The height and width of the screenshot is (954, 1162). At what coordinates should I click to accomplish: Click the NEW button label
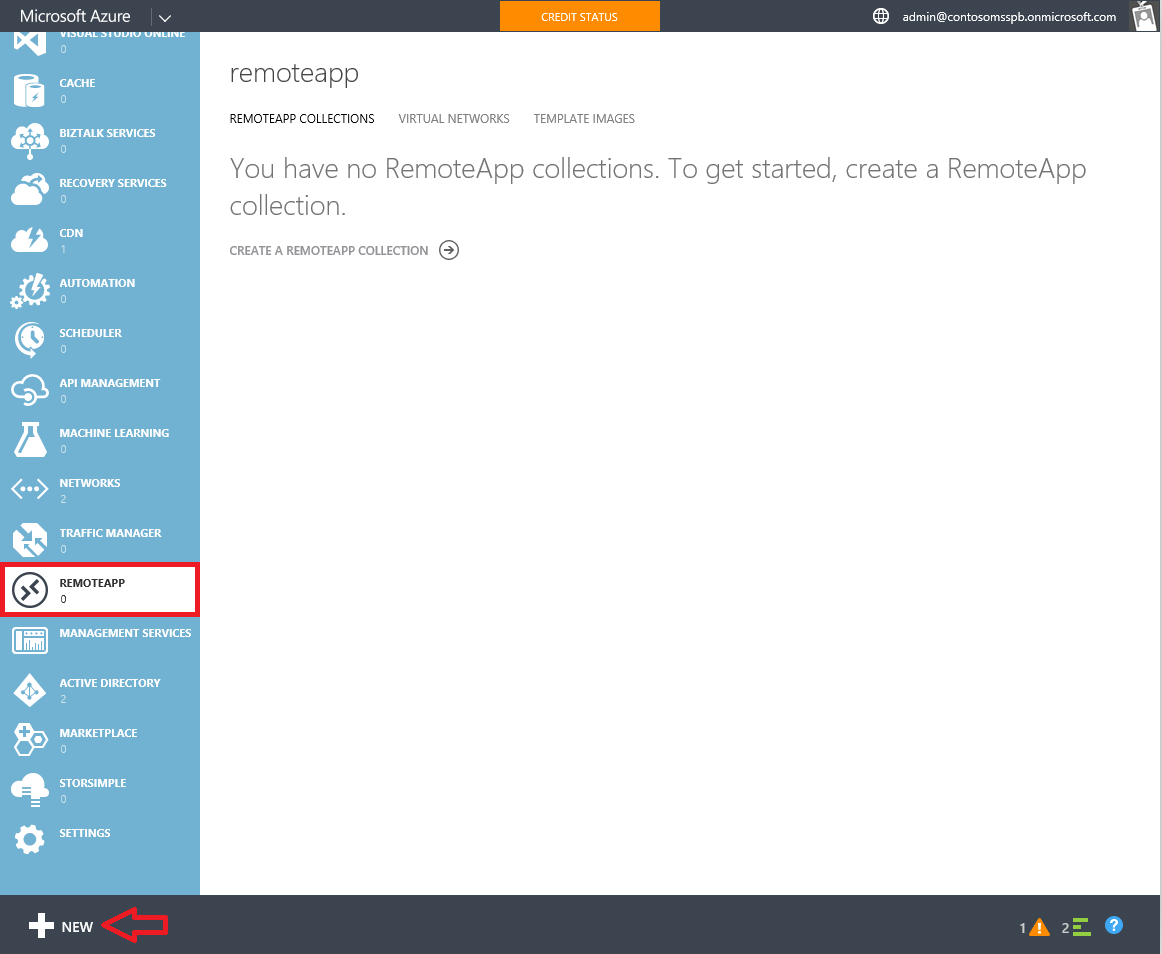[77, 927]
